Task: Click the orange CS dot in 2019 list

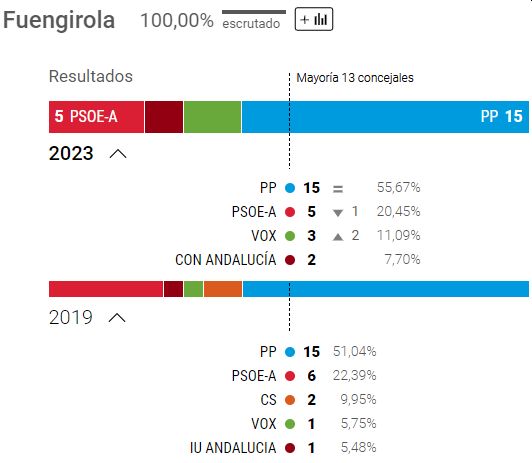Action: (290, 400)
